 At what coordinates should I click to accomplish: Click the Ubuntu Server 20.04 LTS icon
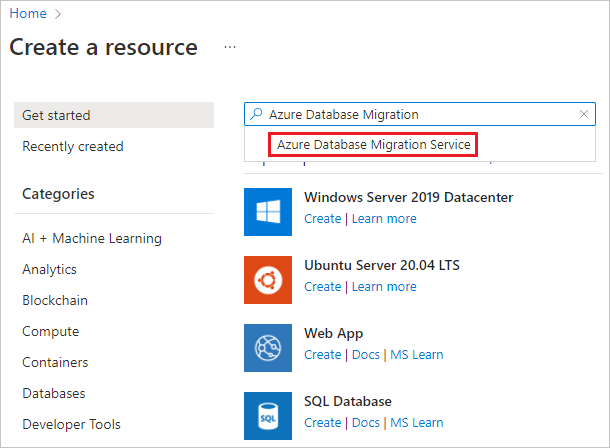pos(268,279)
